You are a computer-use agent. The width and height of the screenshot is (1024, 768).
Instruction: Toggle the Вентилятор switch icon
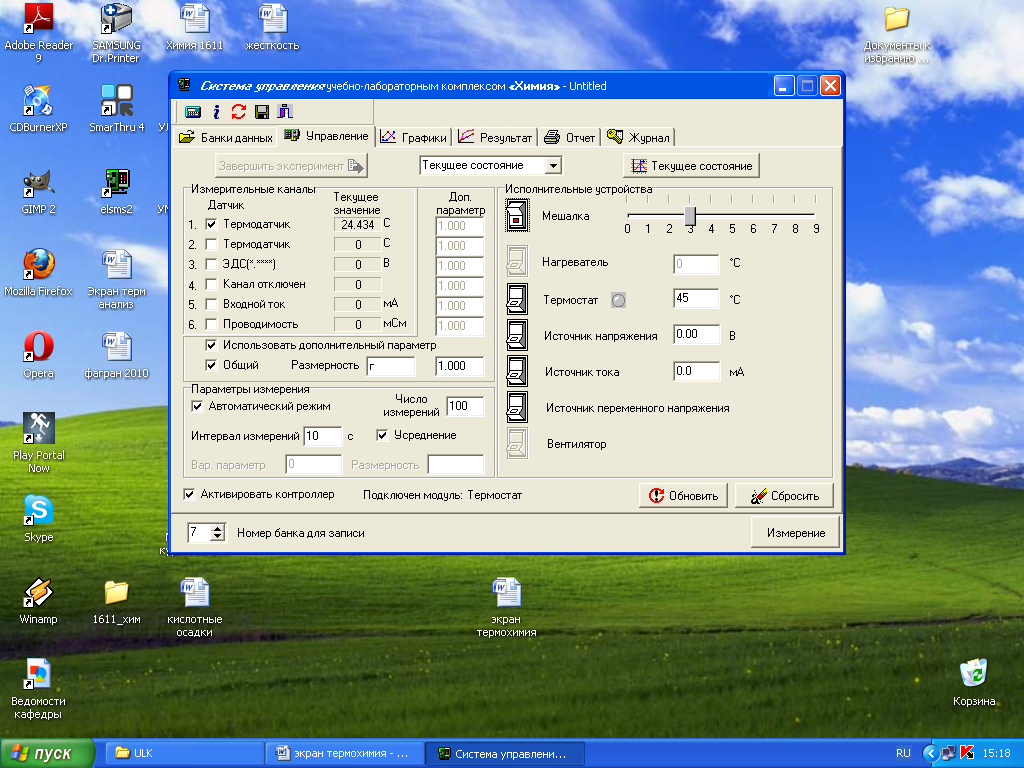pos(517,443)
